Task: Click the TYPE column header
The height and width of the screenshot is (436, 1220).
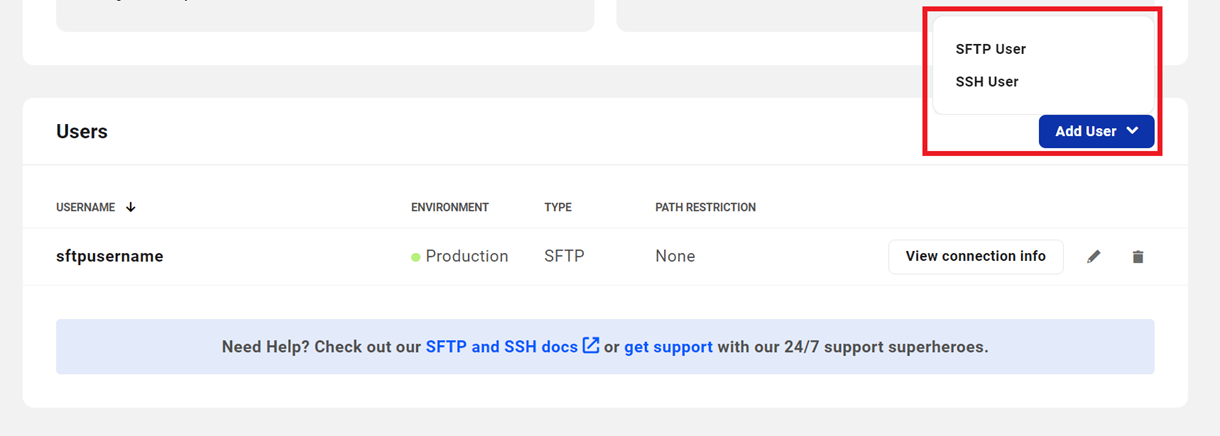Action: click(558, 207)
